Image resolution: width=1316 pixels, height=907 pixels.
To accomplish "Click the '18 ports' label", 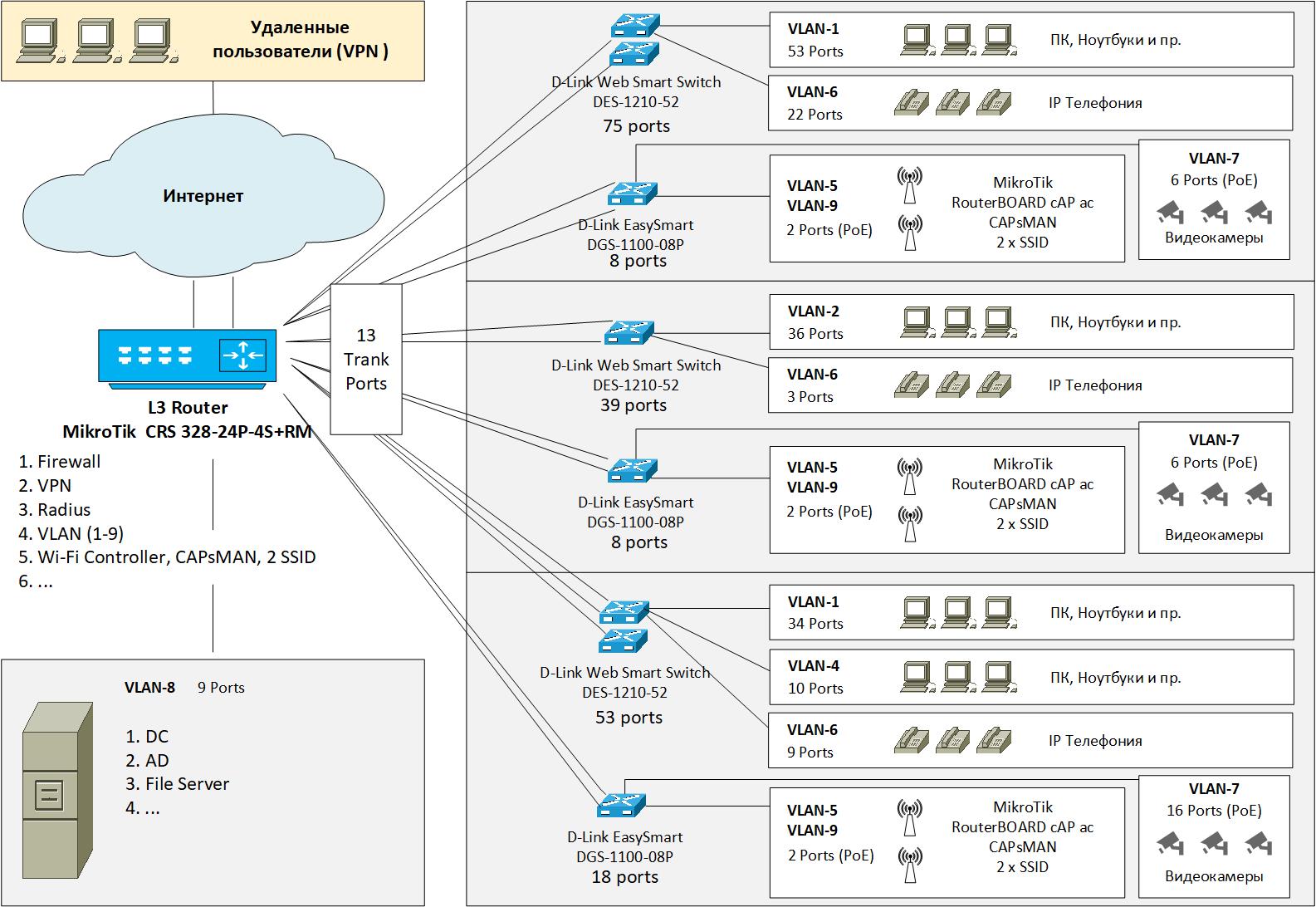I will (624, 877).
